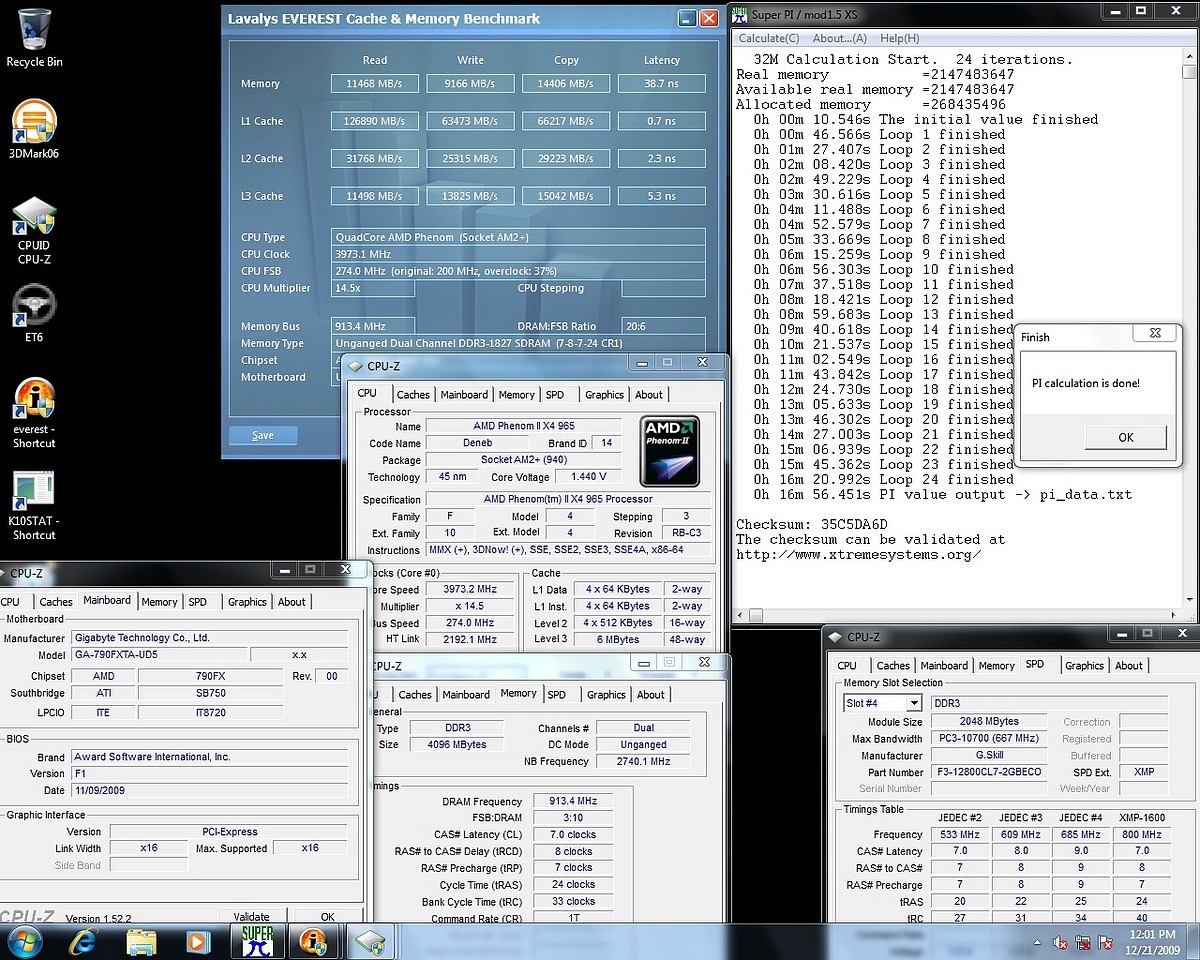
Task: Open the Windows Start menu
Action: pyautogui.click(x=24, y=941)
